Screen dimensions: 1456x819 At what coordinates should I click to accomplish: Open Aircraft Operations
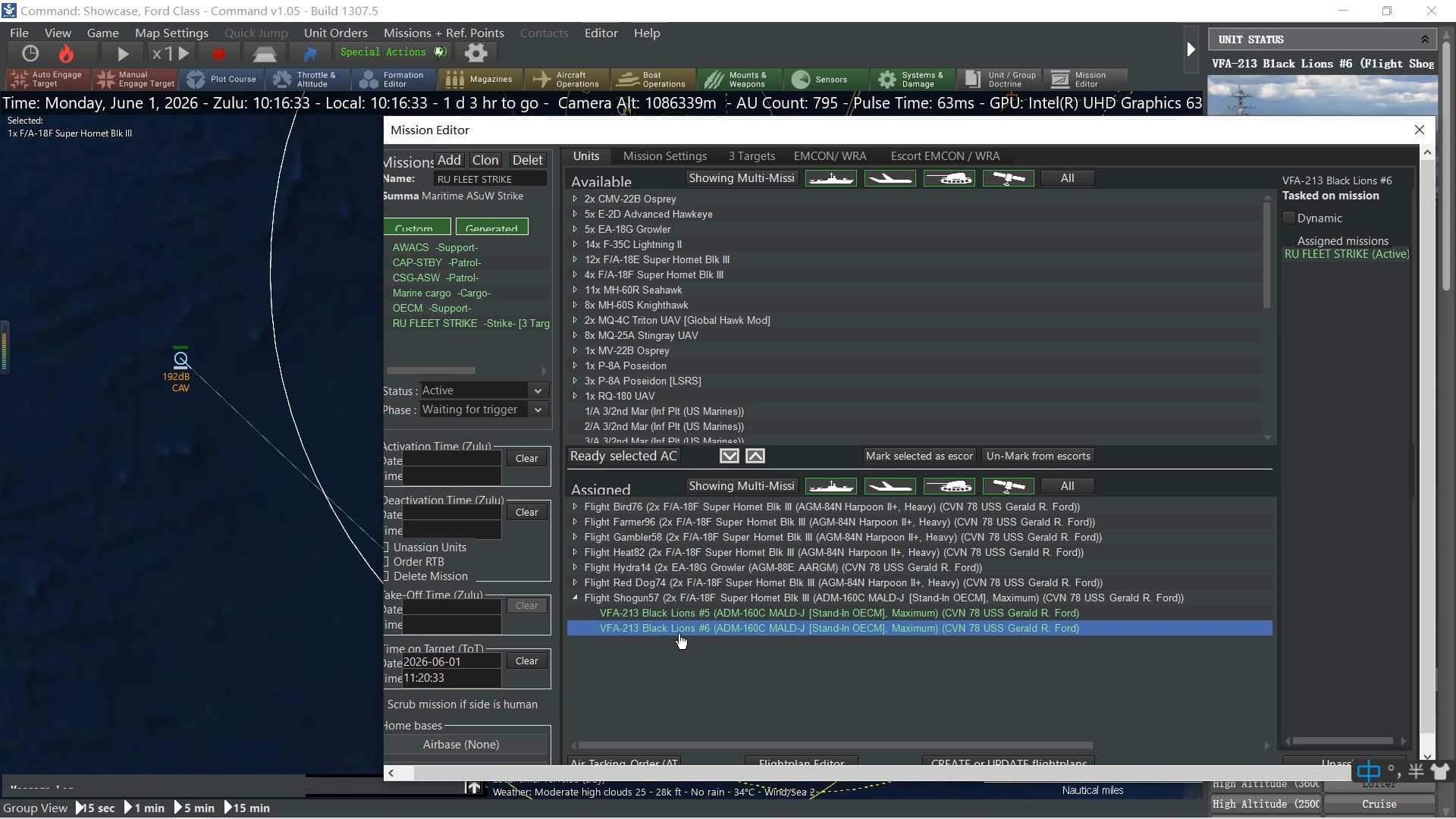point(567,79)
